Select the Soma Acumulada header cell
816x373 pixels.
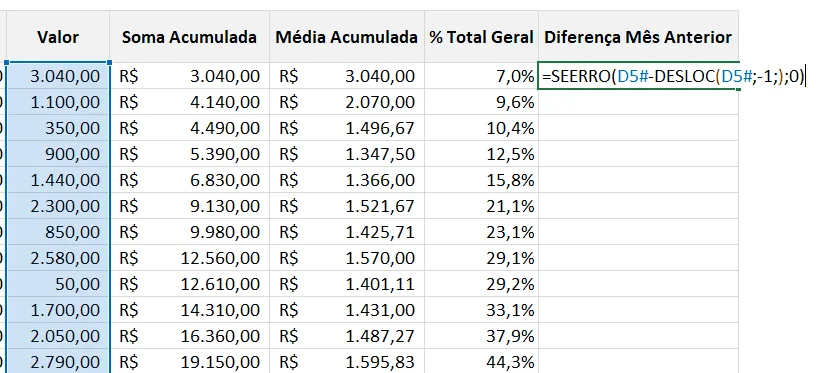coord(189,37)
